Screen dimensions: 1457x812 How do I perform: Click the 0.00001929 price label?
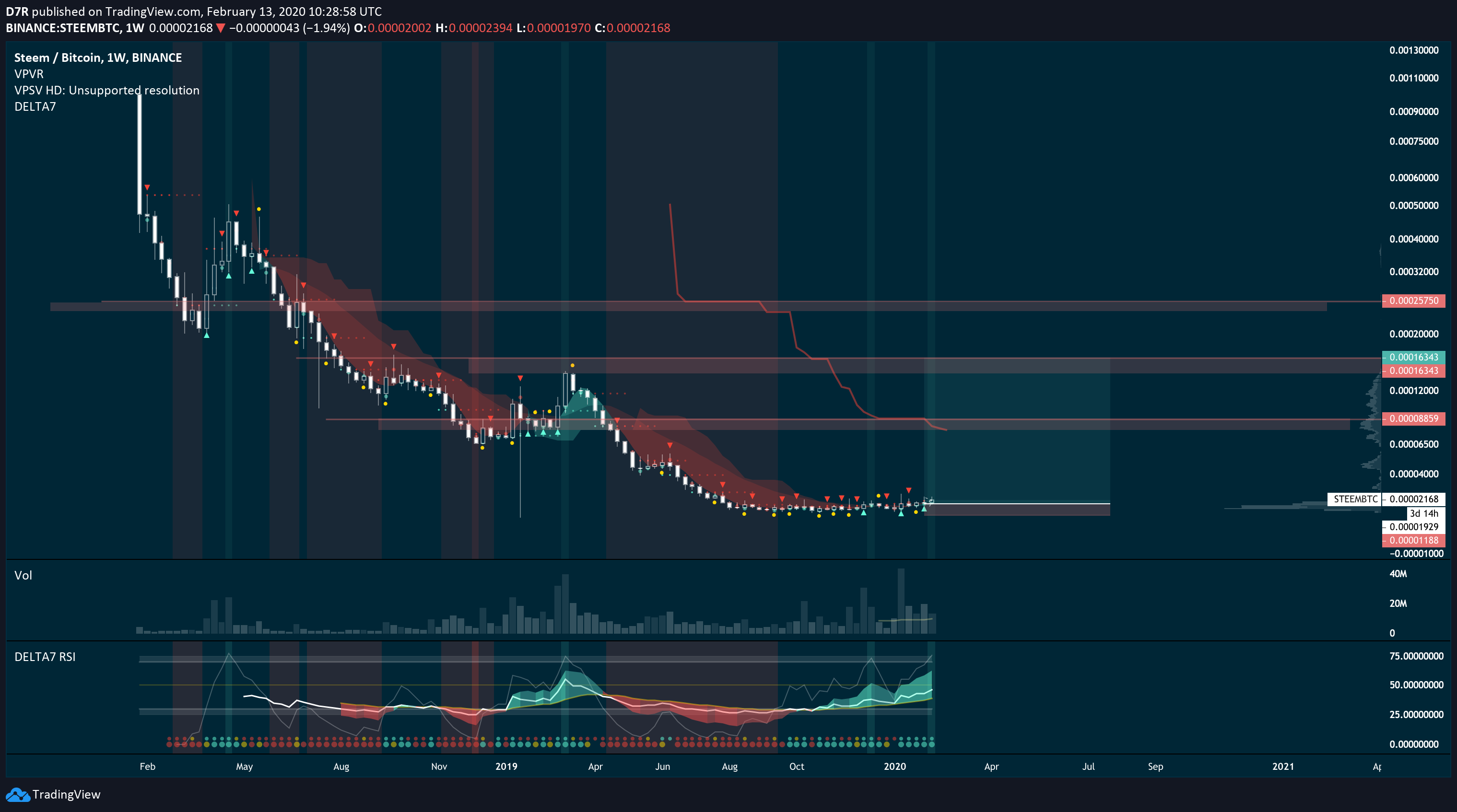pos(1413,527)
